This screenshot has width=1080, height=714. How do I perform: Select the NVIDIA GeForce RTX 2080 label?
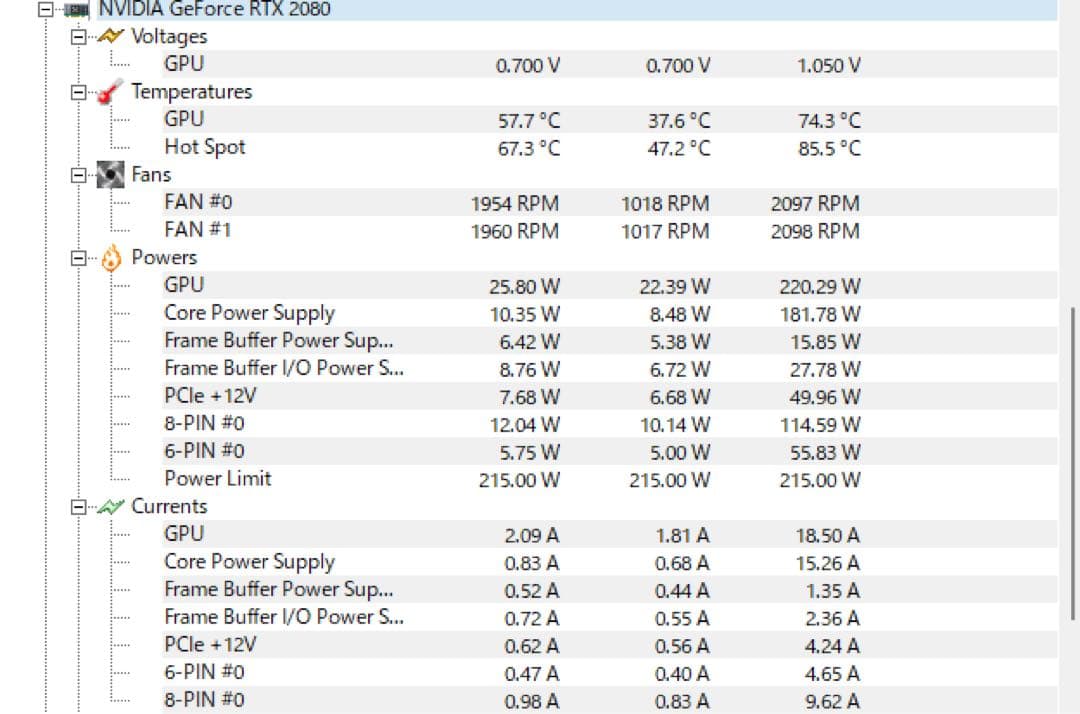coord(215,9)
